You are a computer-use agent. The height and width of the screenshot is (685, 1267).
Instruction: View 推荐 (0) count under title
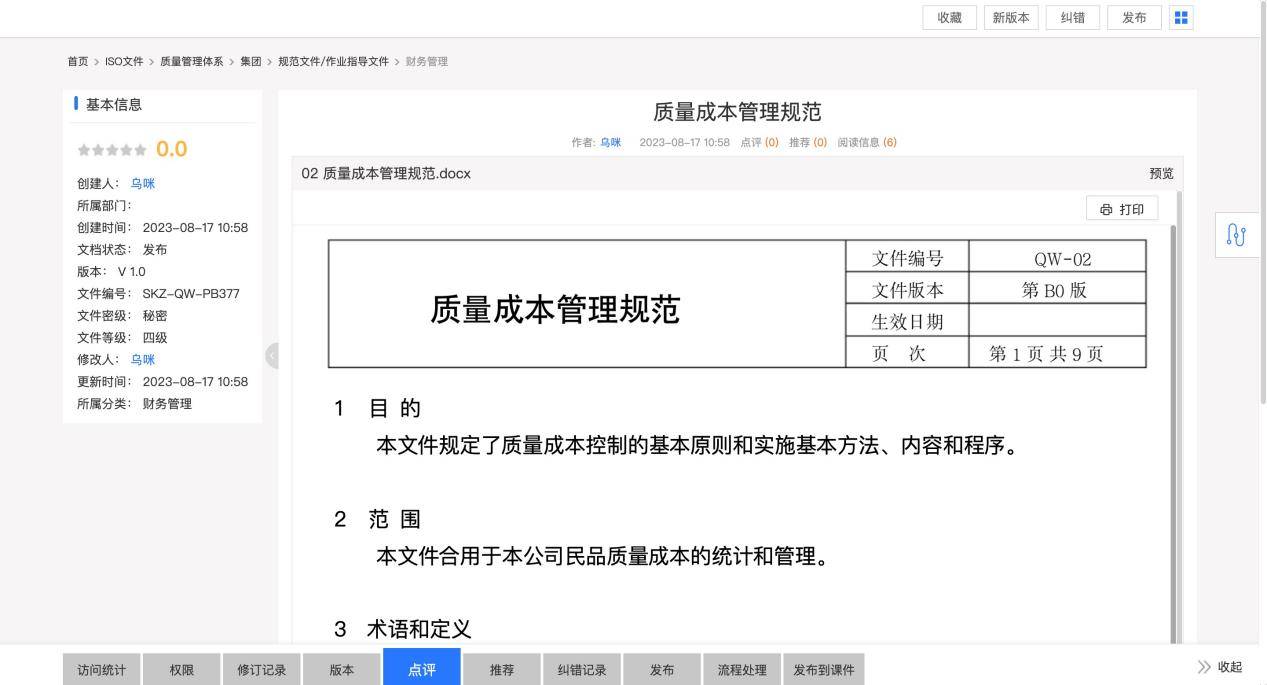tap(808, 142)
